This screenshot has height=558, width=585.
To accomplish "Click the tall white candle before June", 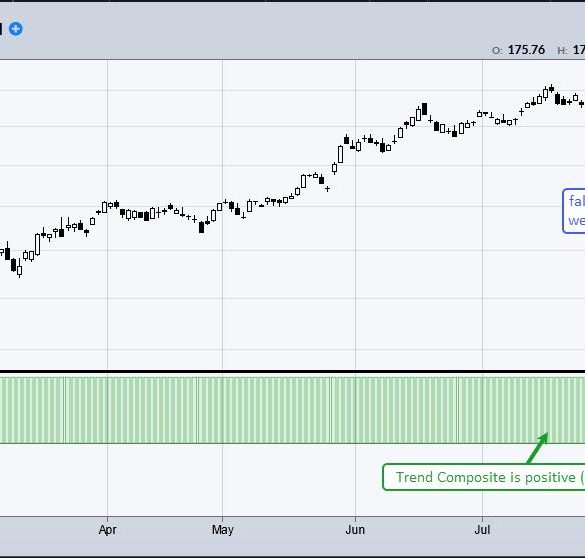I will (x=340, y=154).
